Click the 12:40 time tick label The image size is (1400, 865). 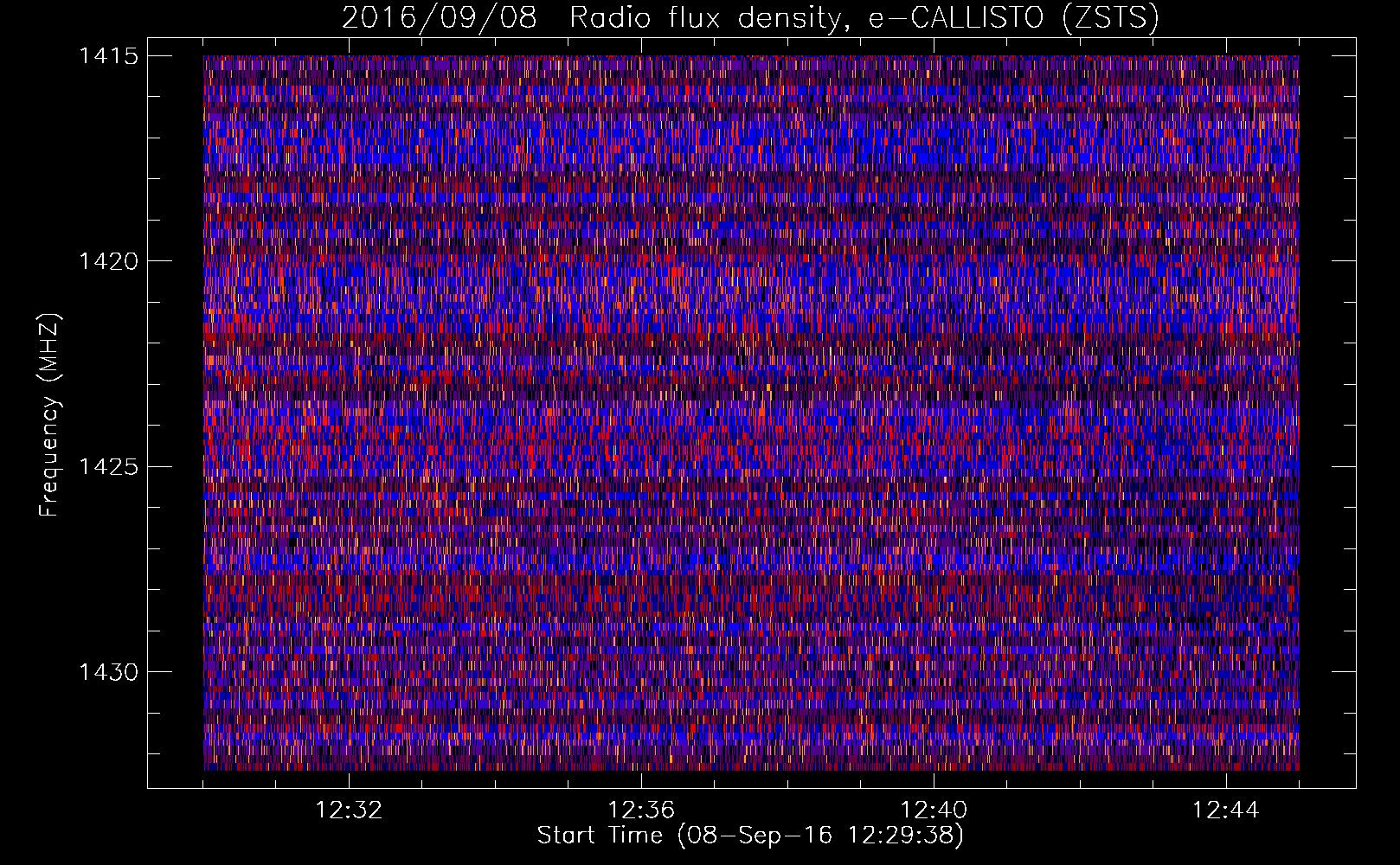click(934, 811)
